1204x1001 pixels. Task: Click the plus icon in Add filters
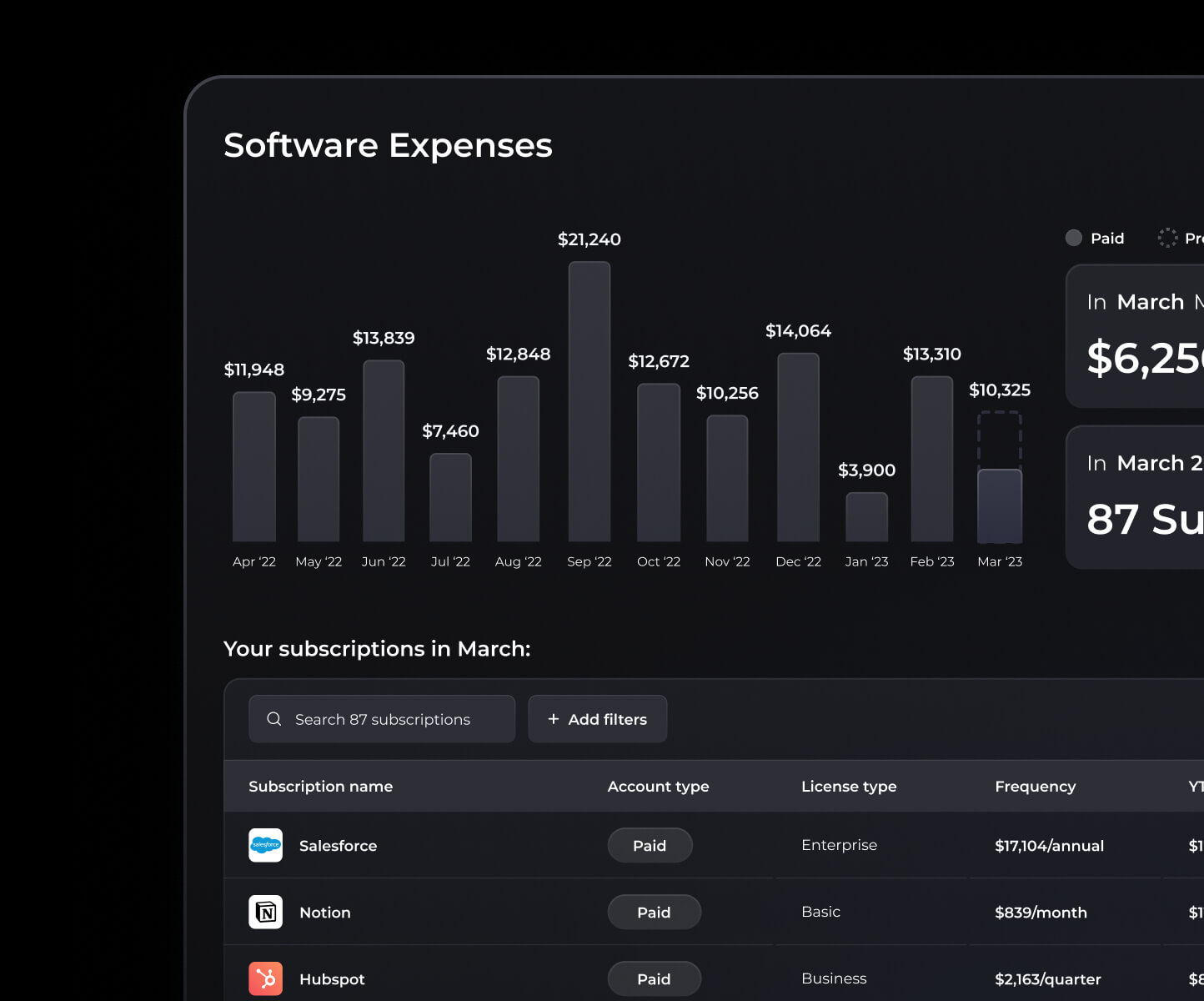tap(554, 719)
